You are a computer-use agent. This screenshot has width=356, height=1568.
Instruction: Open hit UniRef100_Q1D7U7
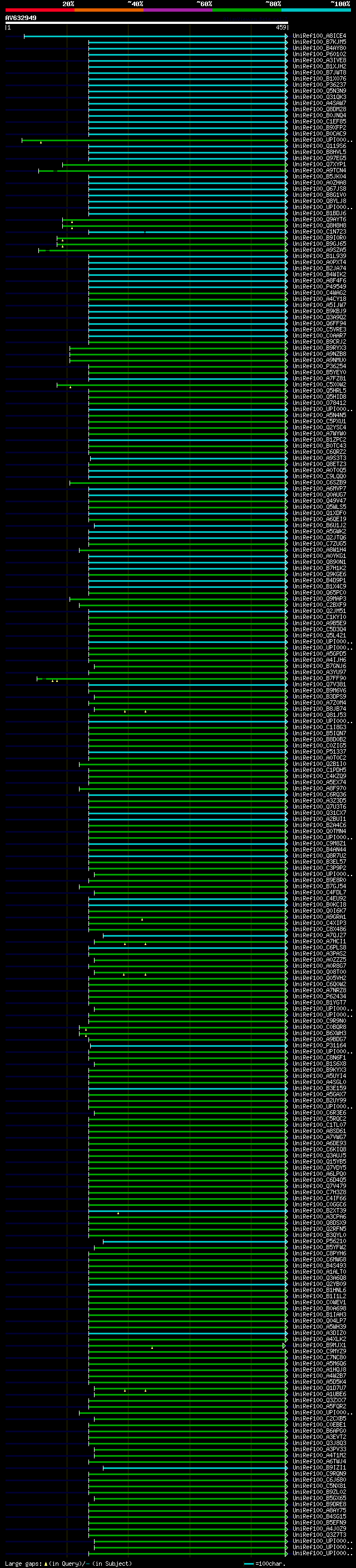point(319,1388)
